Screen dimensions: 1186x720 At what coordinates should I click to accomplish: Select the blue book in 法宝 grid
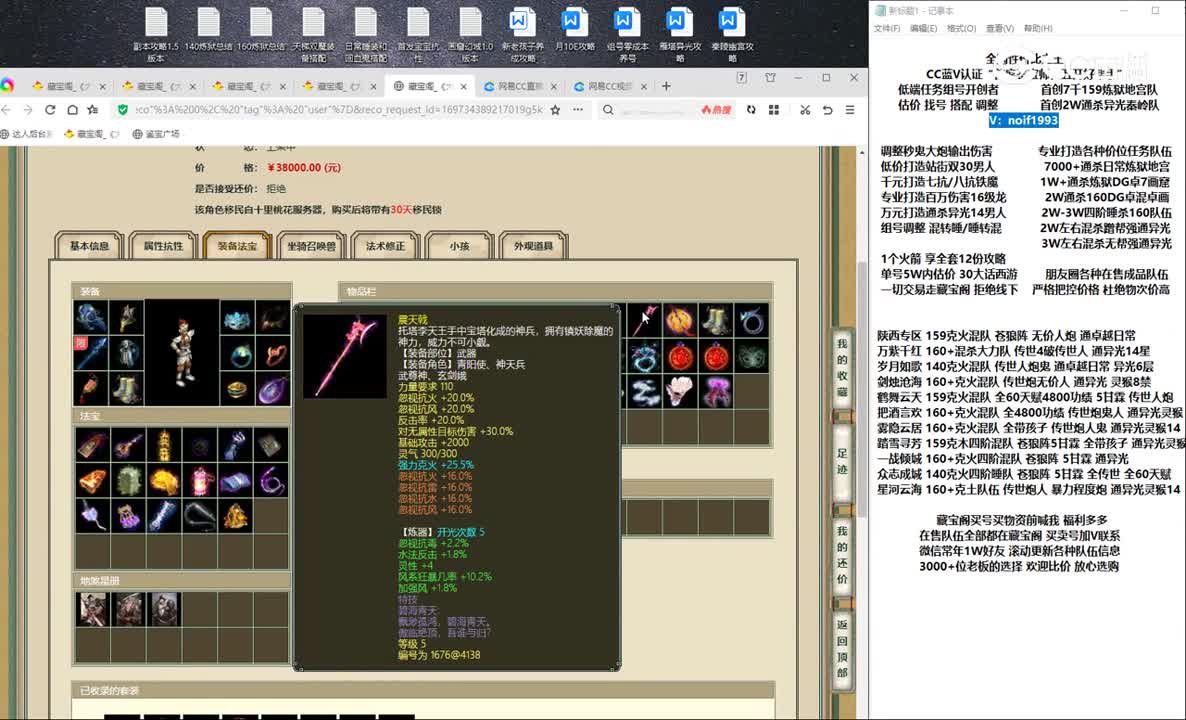(x=235, y=481)
